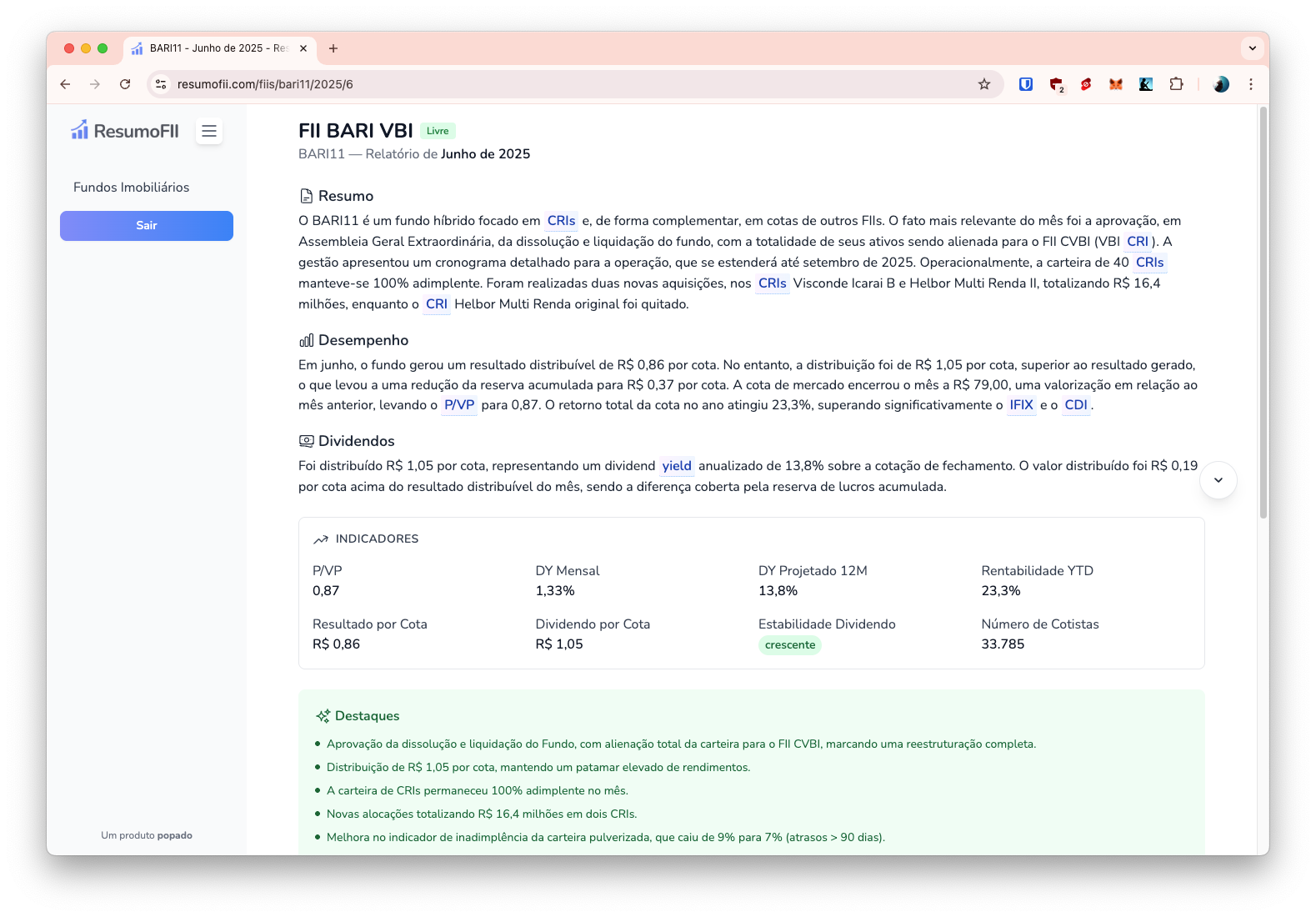Screen dimensions: 1316x917
Task: Open the Bitwarden extension icon
Action: tap(1026, 84)
